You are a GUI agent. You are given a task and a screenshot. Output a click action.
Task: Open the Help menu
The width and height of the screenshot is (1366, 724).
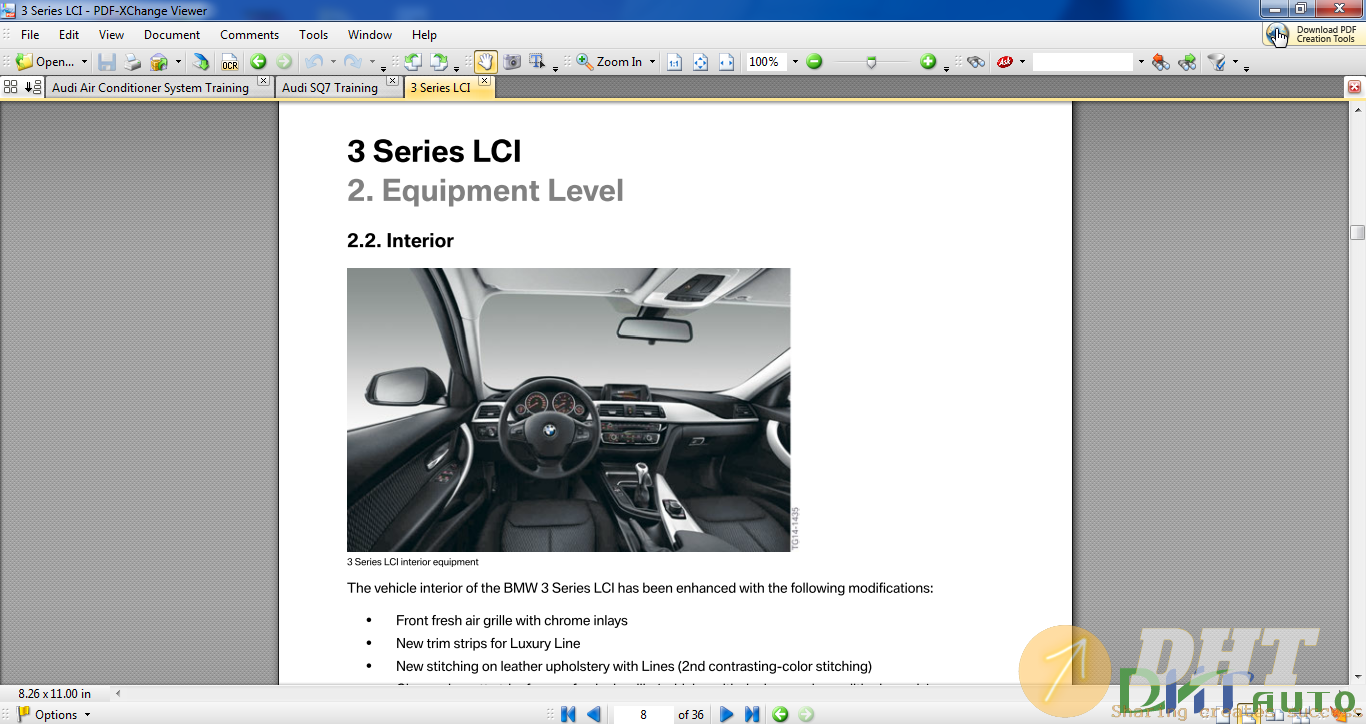pos(424,34)
